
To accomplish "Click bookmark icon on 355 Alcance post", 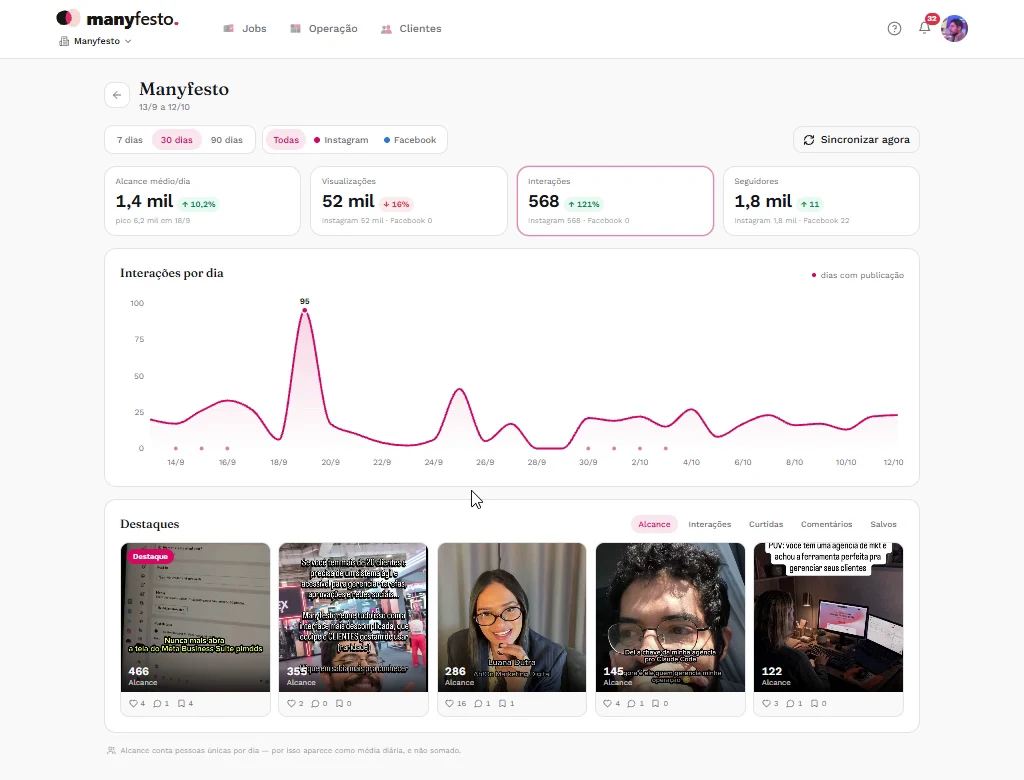I will coord(340,704).
